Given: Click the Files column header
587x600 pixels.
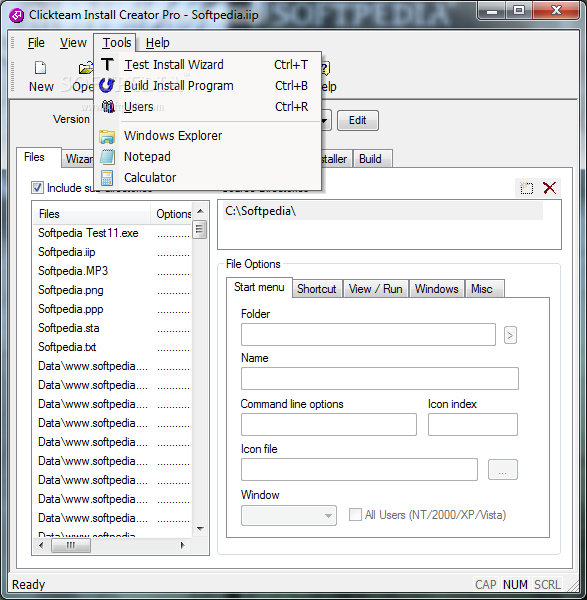Looking at the screenshot, I should pos(91,214).
